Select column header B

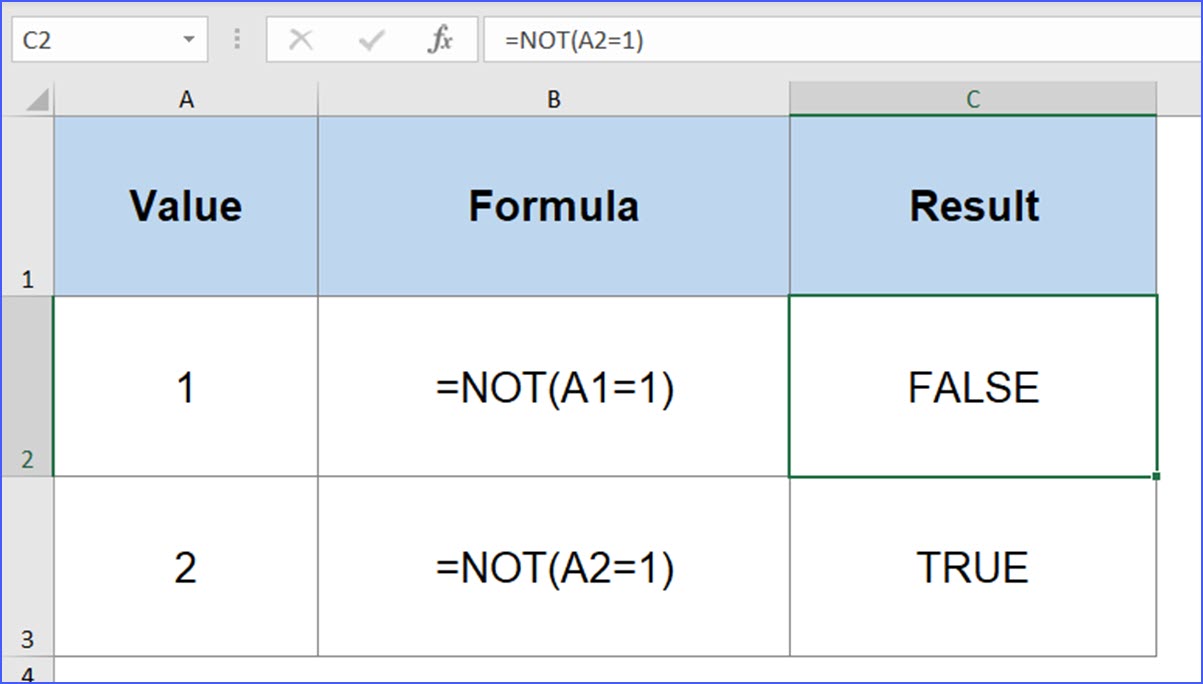coord(553,98)
